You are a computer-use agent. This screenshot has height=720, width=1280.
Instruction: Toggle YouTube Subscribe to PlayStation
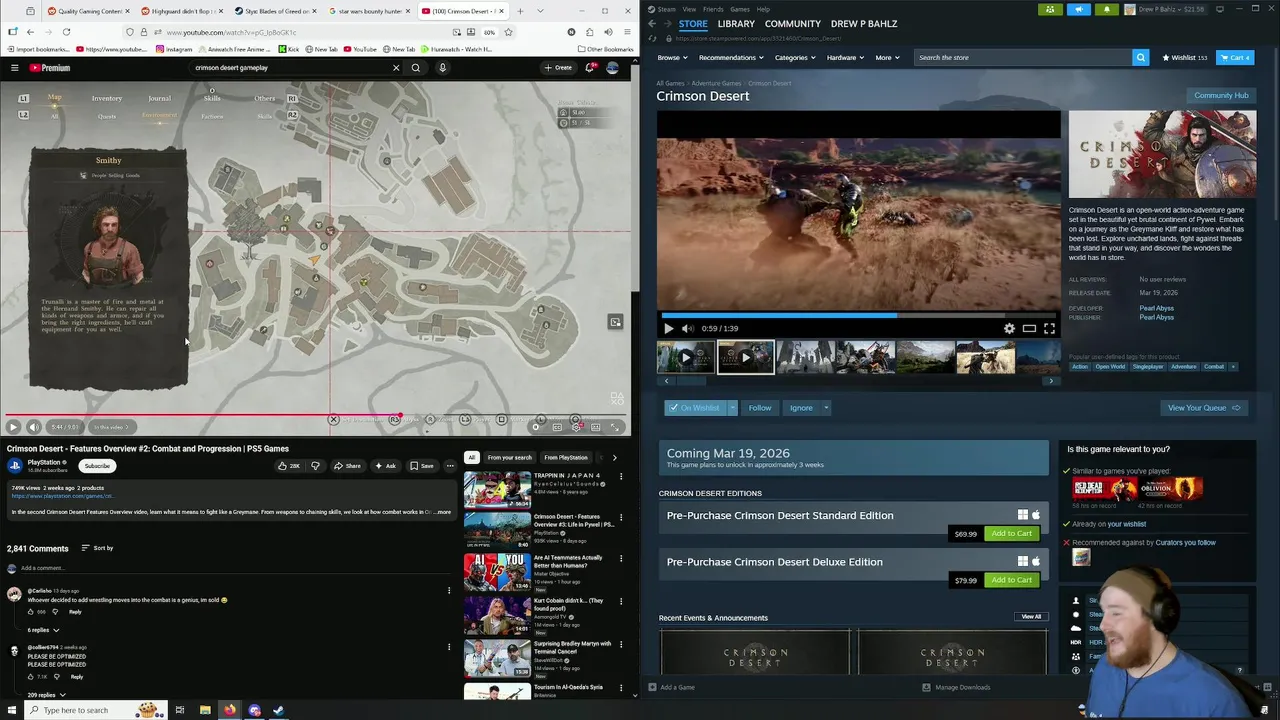[x=97, y=466]
